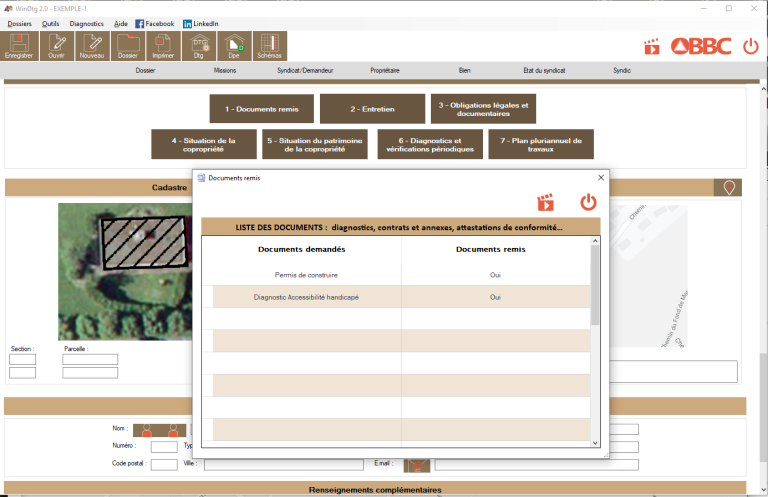Click the map location pin icon
This screenshot has height=497, width=768.
click(x=729, y=188)
